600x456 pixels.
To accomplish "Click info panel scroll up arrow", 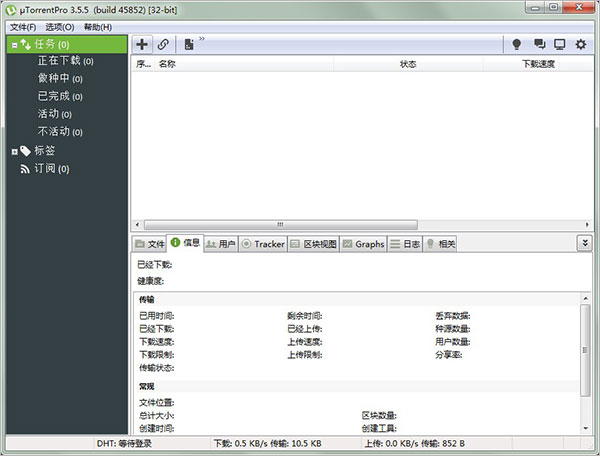I will pos(585,298).
